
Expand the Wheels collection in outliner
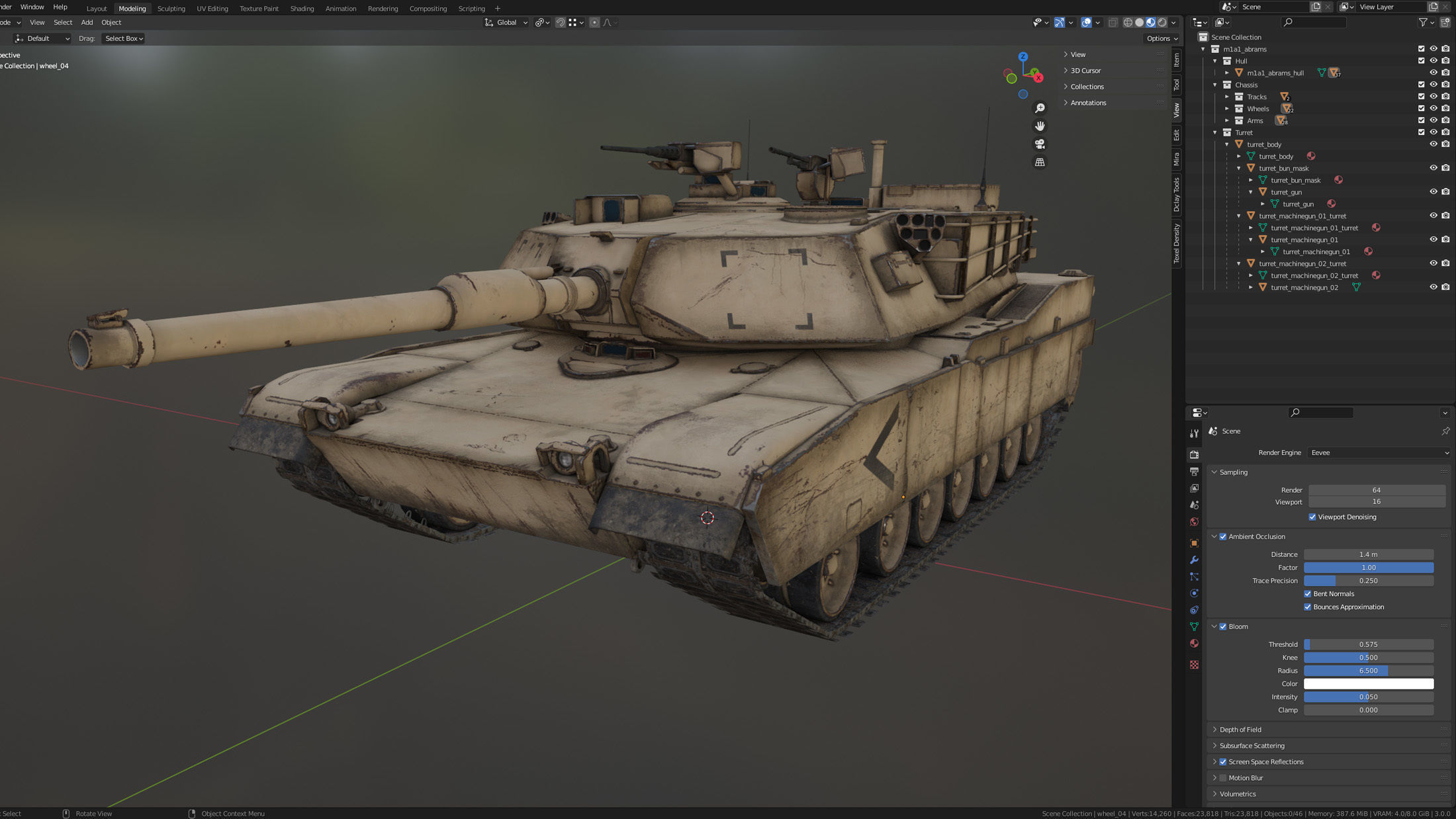1226,108
